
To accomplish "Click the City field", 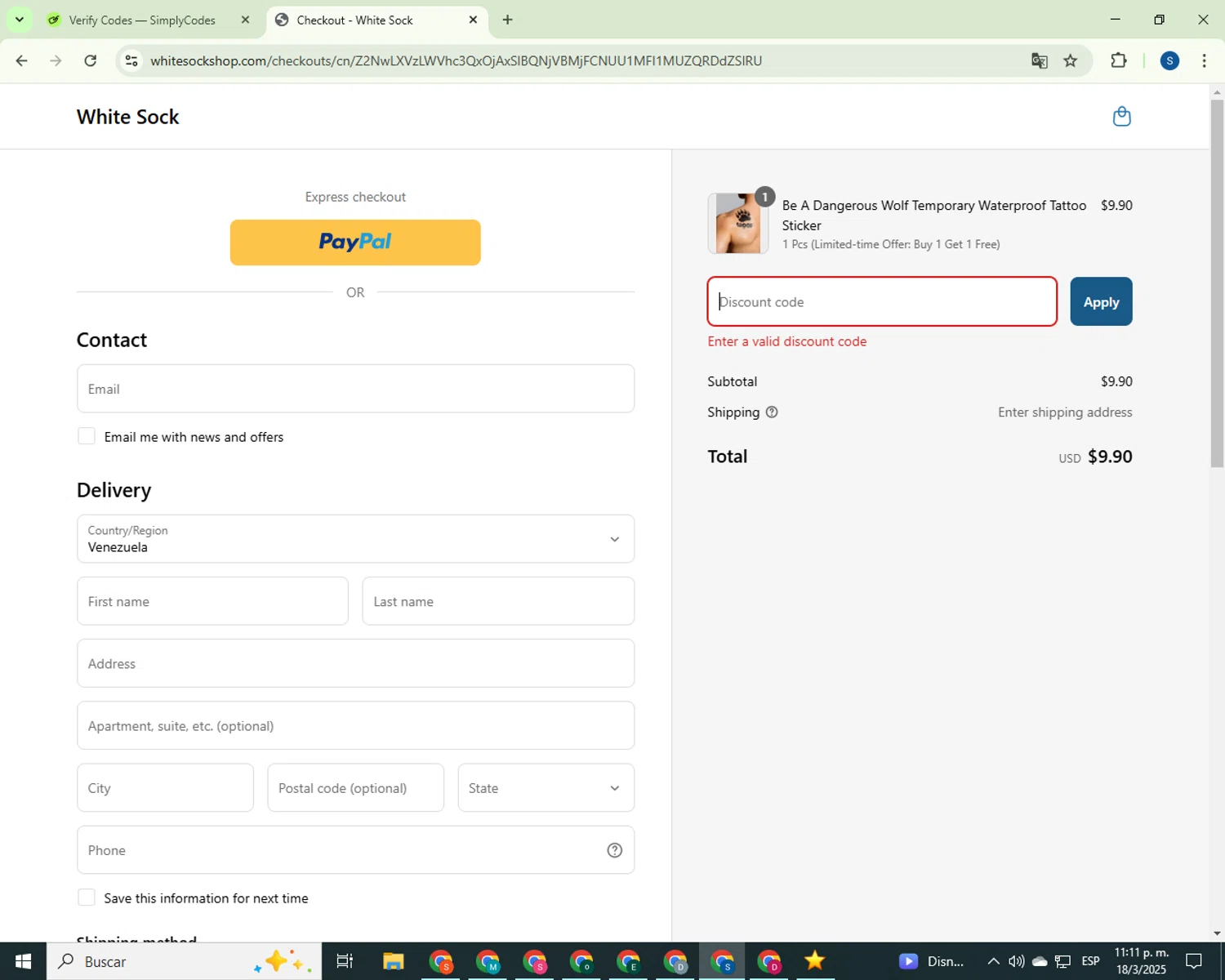I will coord(165,788).
